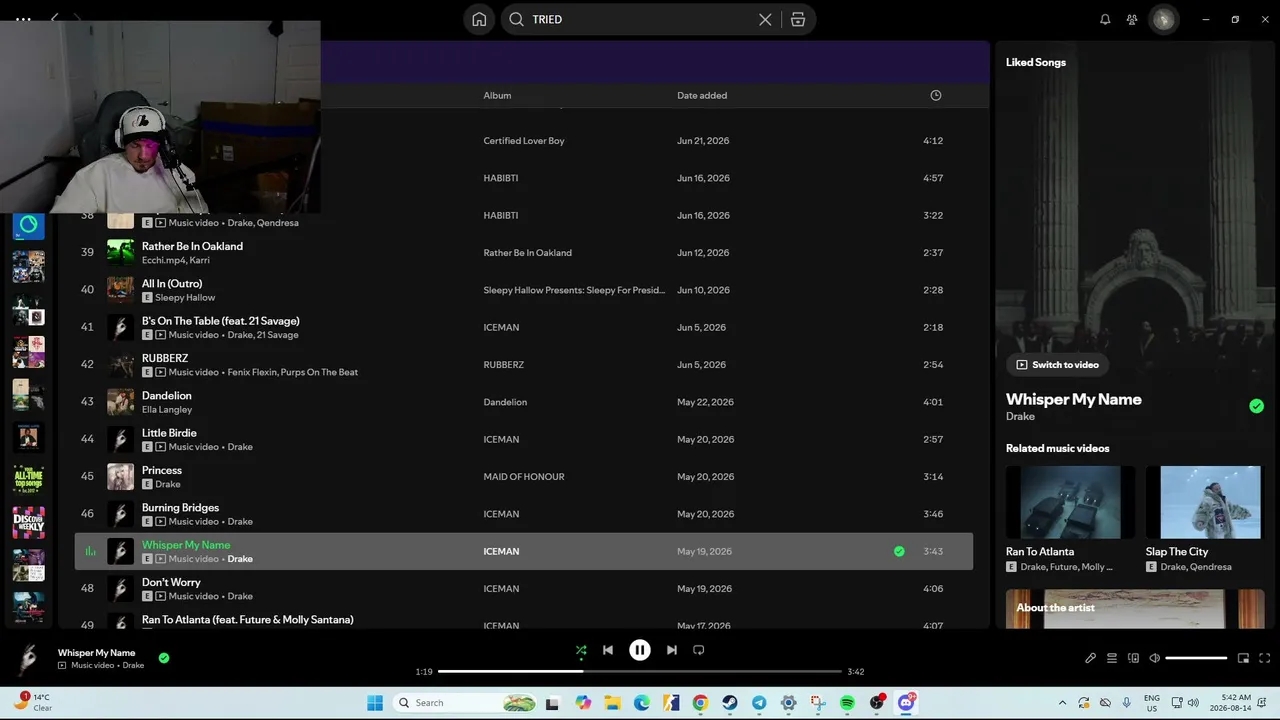Viewport: 1280px width, 720px height.
Task: Open the connect-to-a-device icon
Action: tap(1133, 658)
